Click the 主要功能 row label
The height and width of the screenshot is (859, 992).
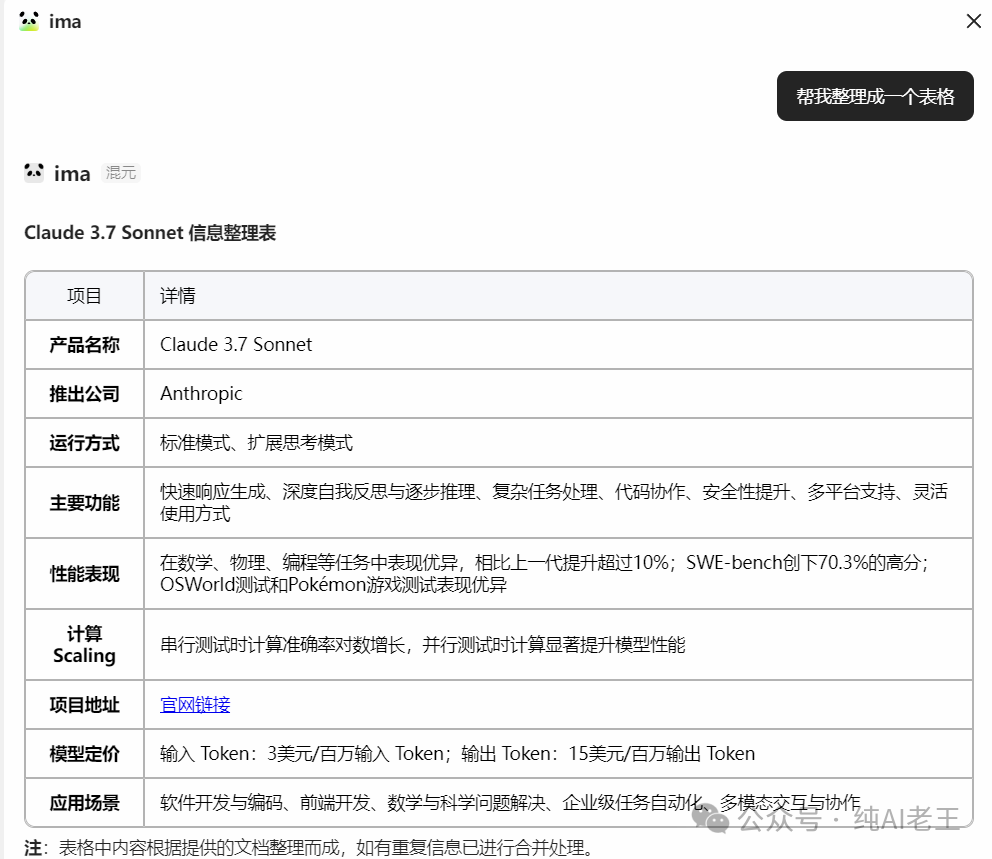click(x=85, y=503)
